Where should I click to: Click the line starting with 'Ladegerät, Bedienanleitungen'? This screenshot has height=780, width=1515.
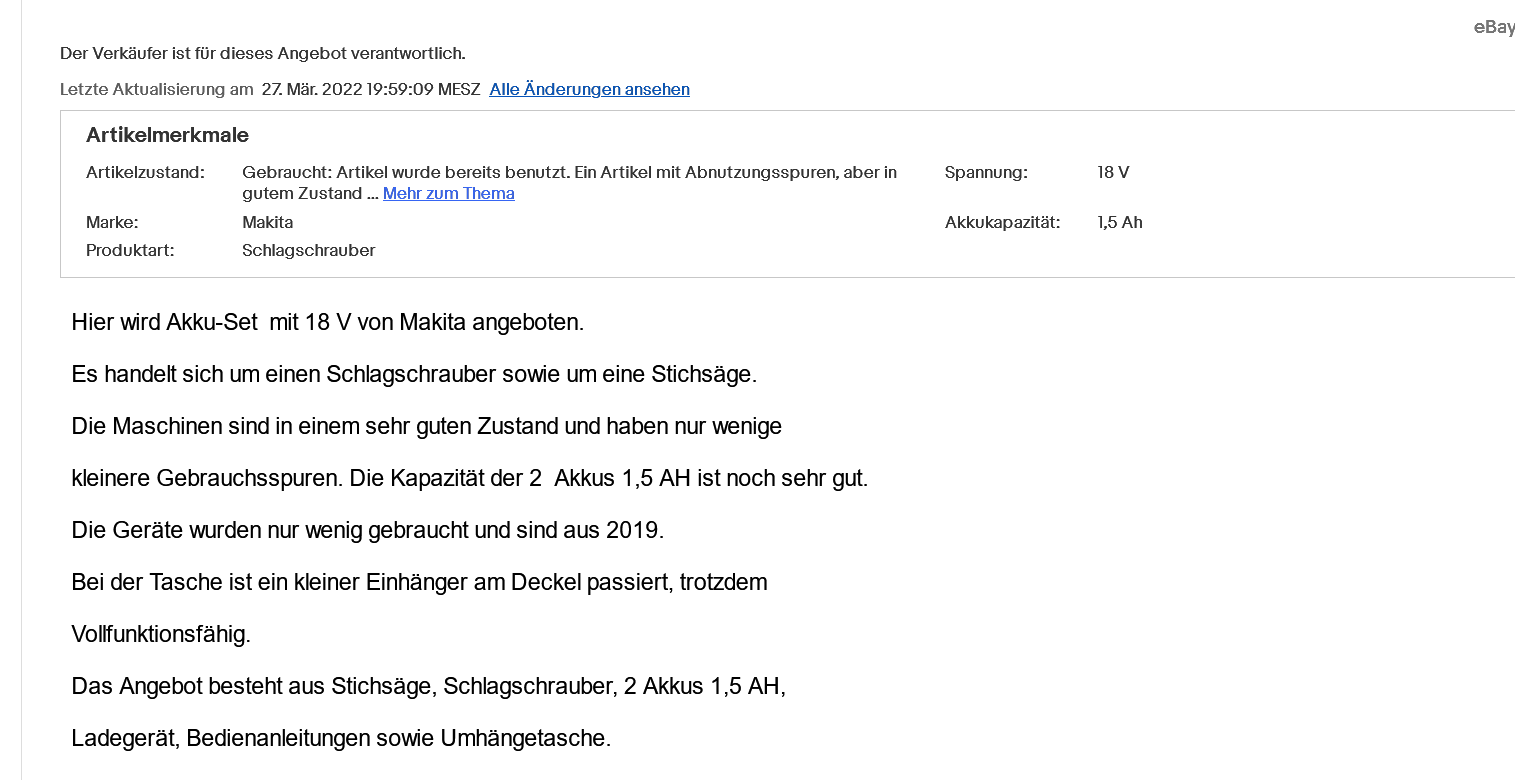(x=340, y=738)
